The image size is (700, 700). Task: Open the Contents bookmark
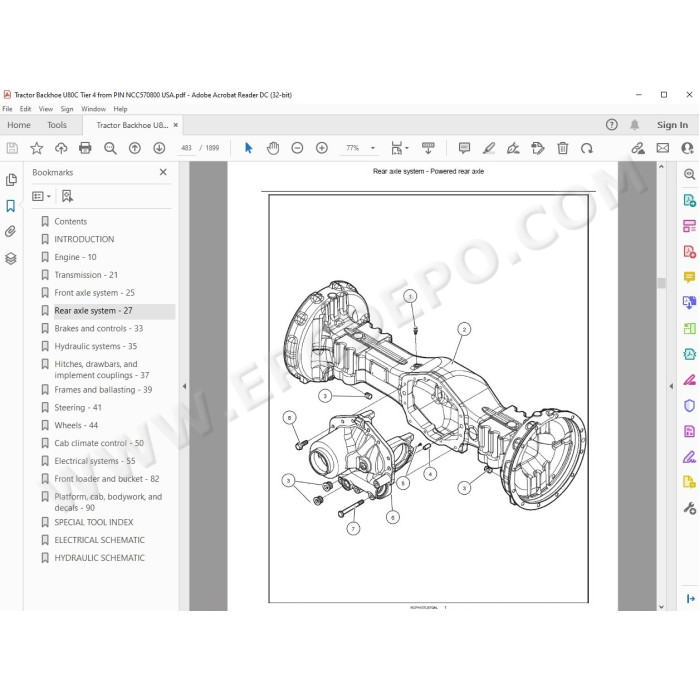[x=71, y=221]
